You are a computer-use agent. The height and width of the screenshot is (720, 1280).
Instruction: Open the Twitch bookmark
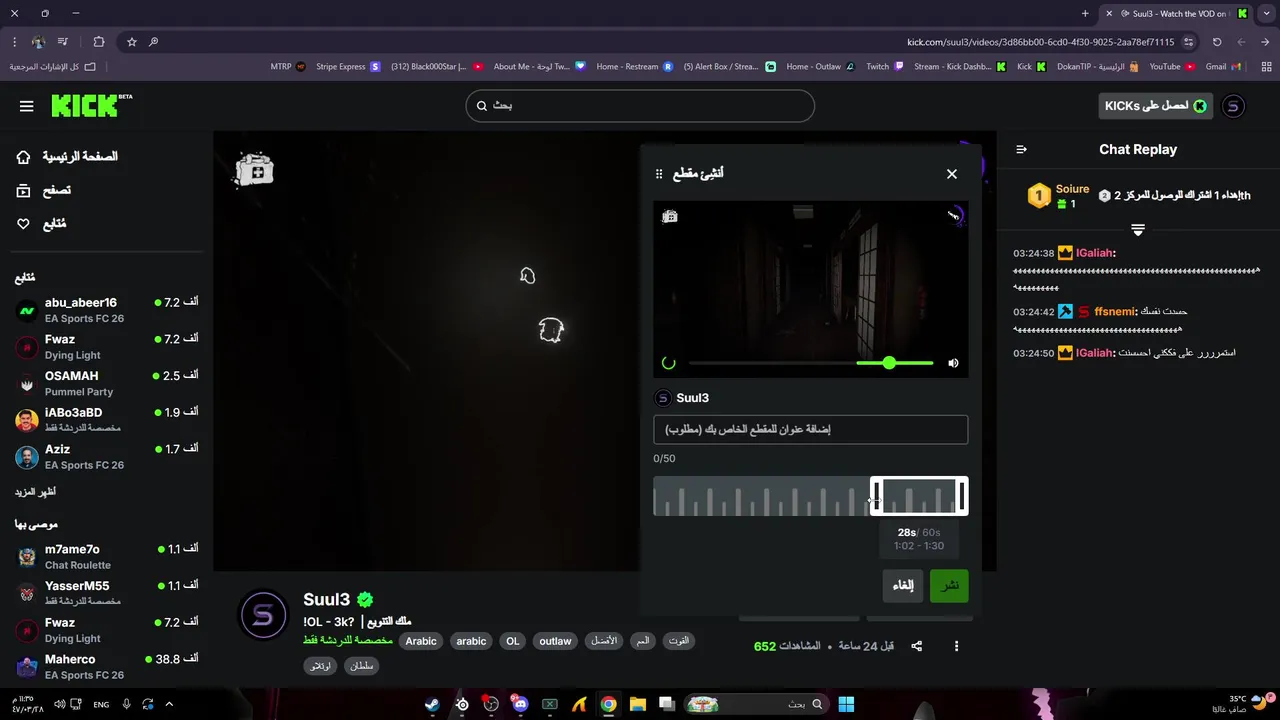pos(885,67)
